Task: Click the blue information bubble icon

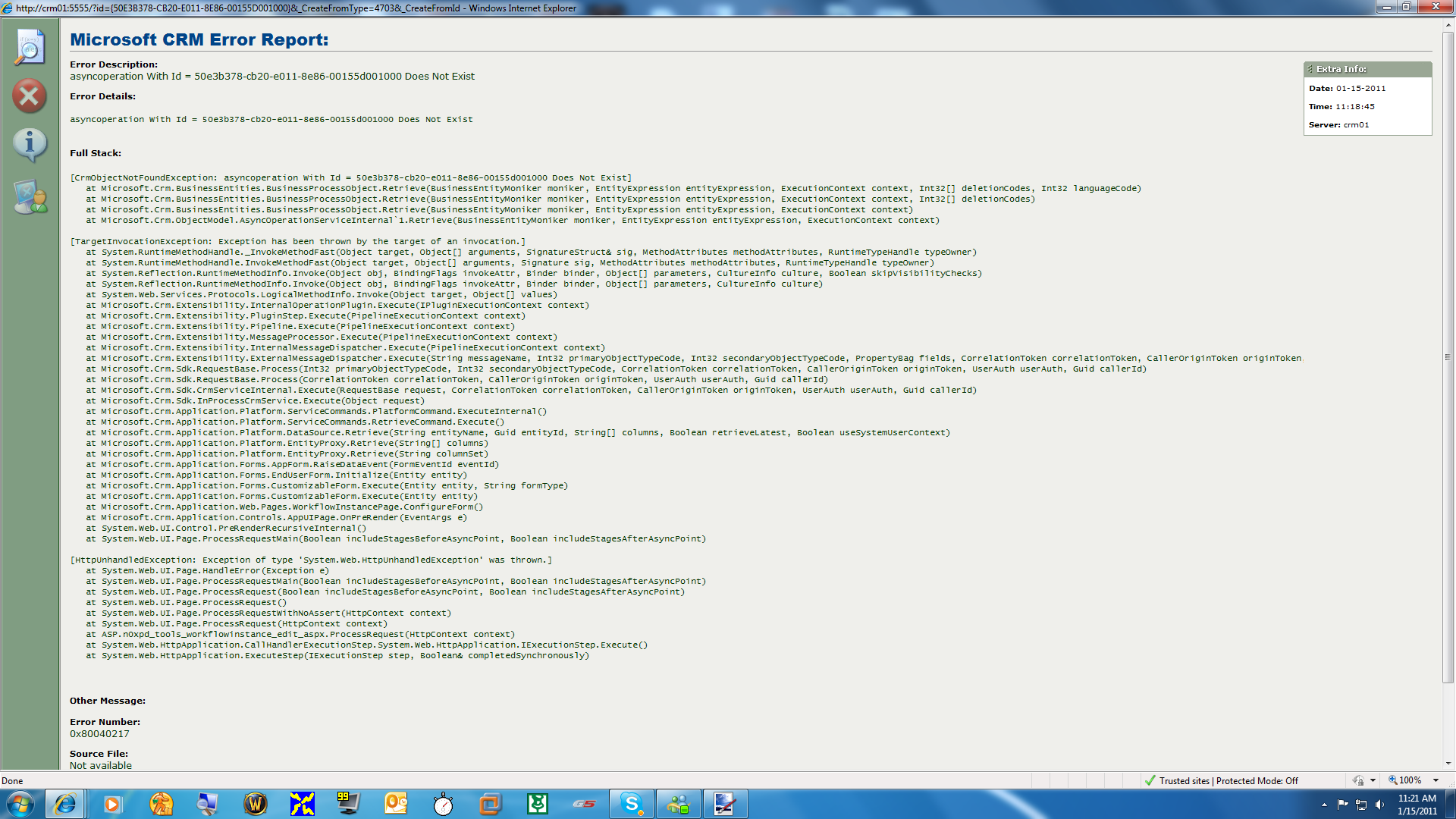Action: pos(30,144)
